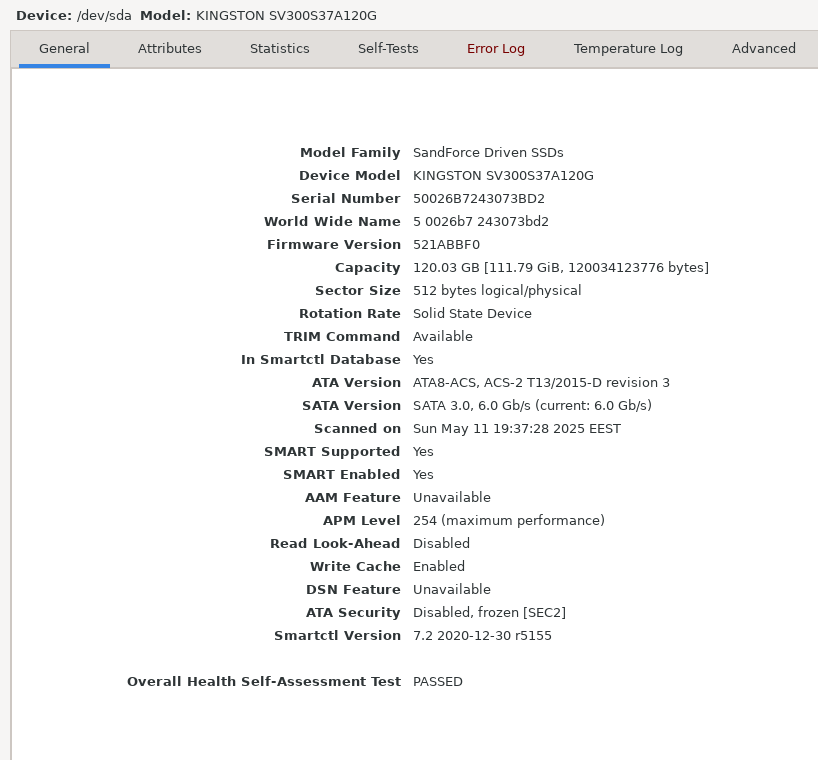818x760 pixels.
Task: Open the Temperature Log tab
Action: pyautogui.click(x=628, y=49)
